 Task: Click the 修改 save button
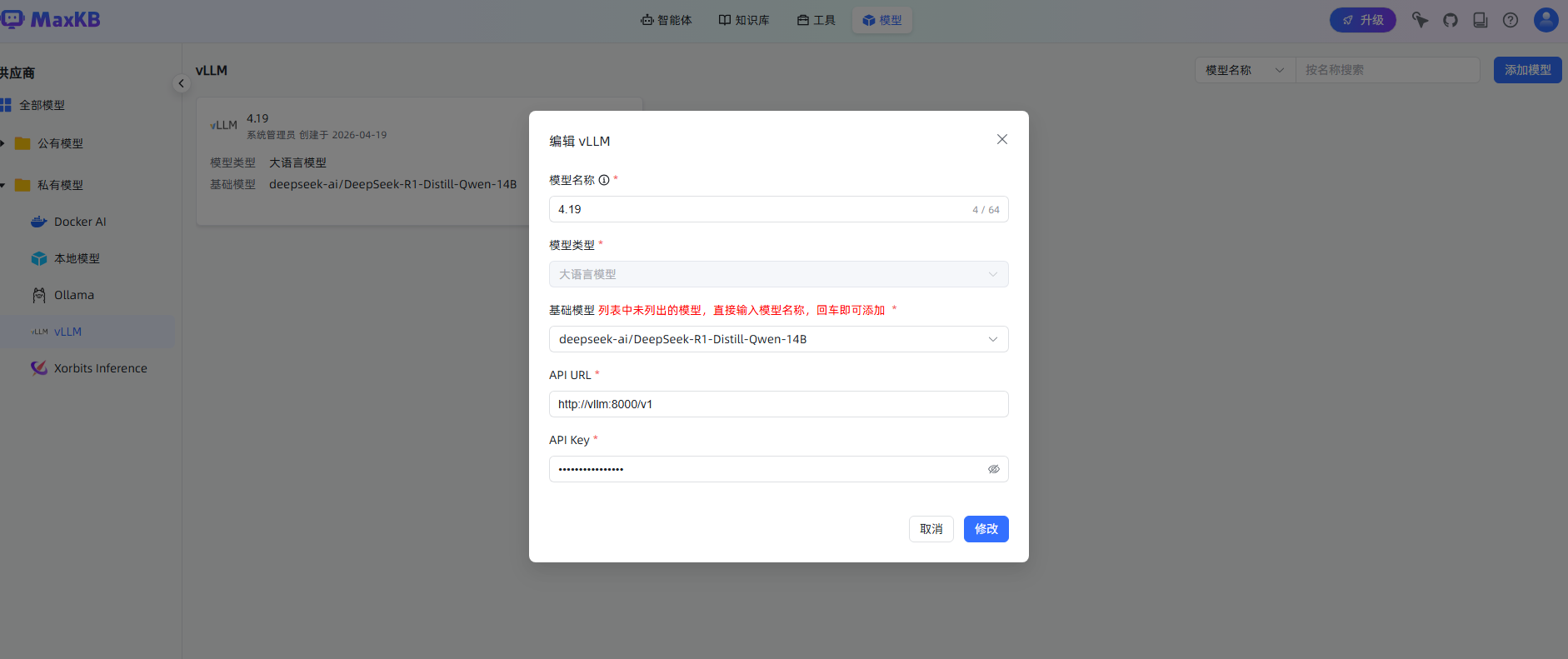(986, 529)
